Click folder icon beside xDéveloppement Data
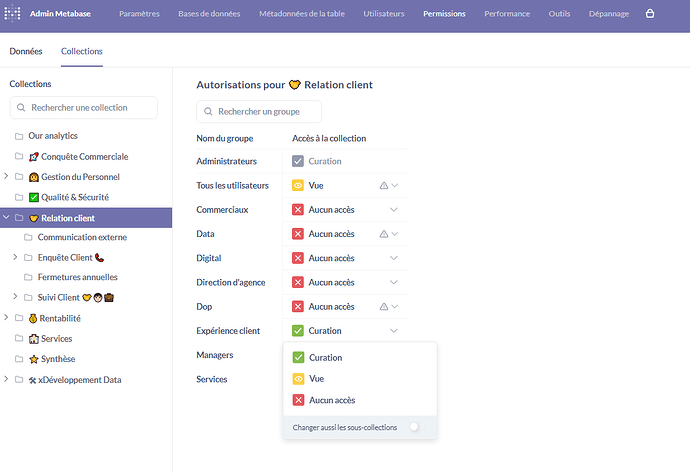This screenshot has height=473, width=690. [x=19, y=380]
